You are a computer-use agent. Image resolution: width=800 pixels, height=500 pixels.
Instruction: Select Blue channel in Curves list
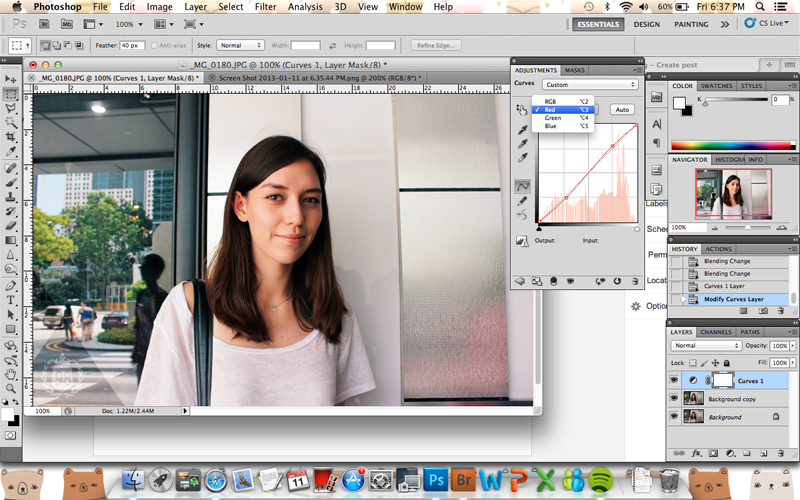[x=563, y=126]
